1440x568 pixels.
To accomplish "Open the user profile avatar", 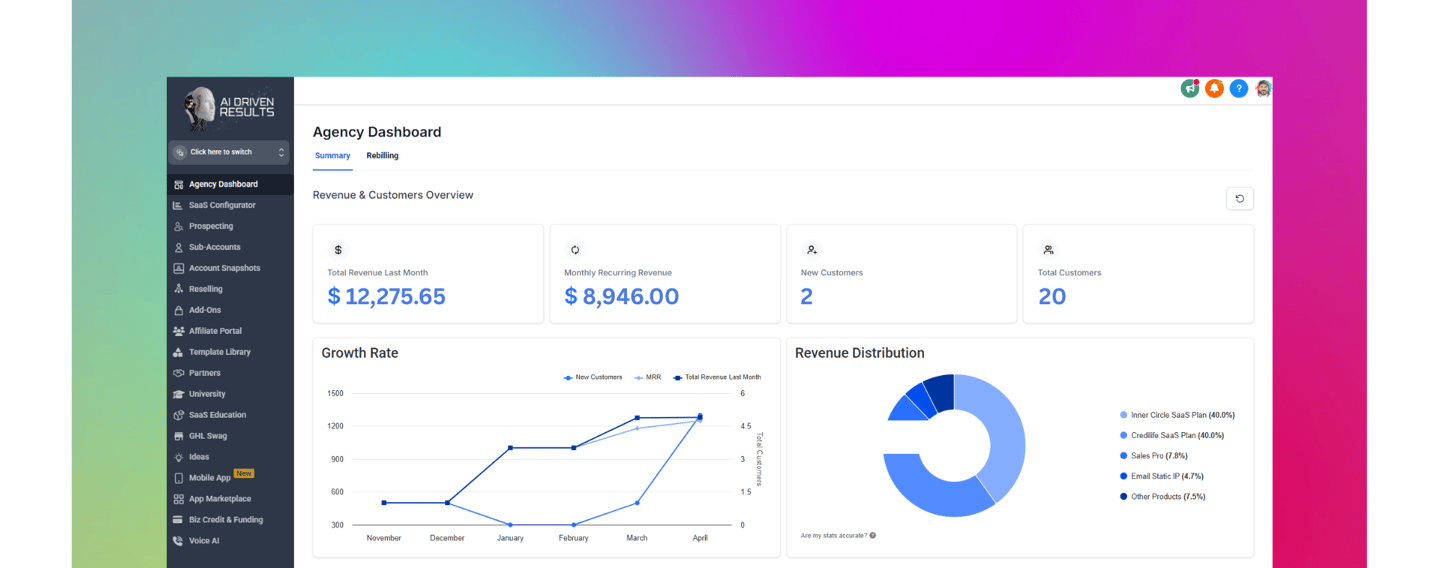I will pyautogui.click(x=1263, y=89).
